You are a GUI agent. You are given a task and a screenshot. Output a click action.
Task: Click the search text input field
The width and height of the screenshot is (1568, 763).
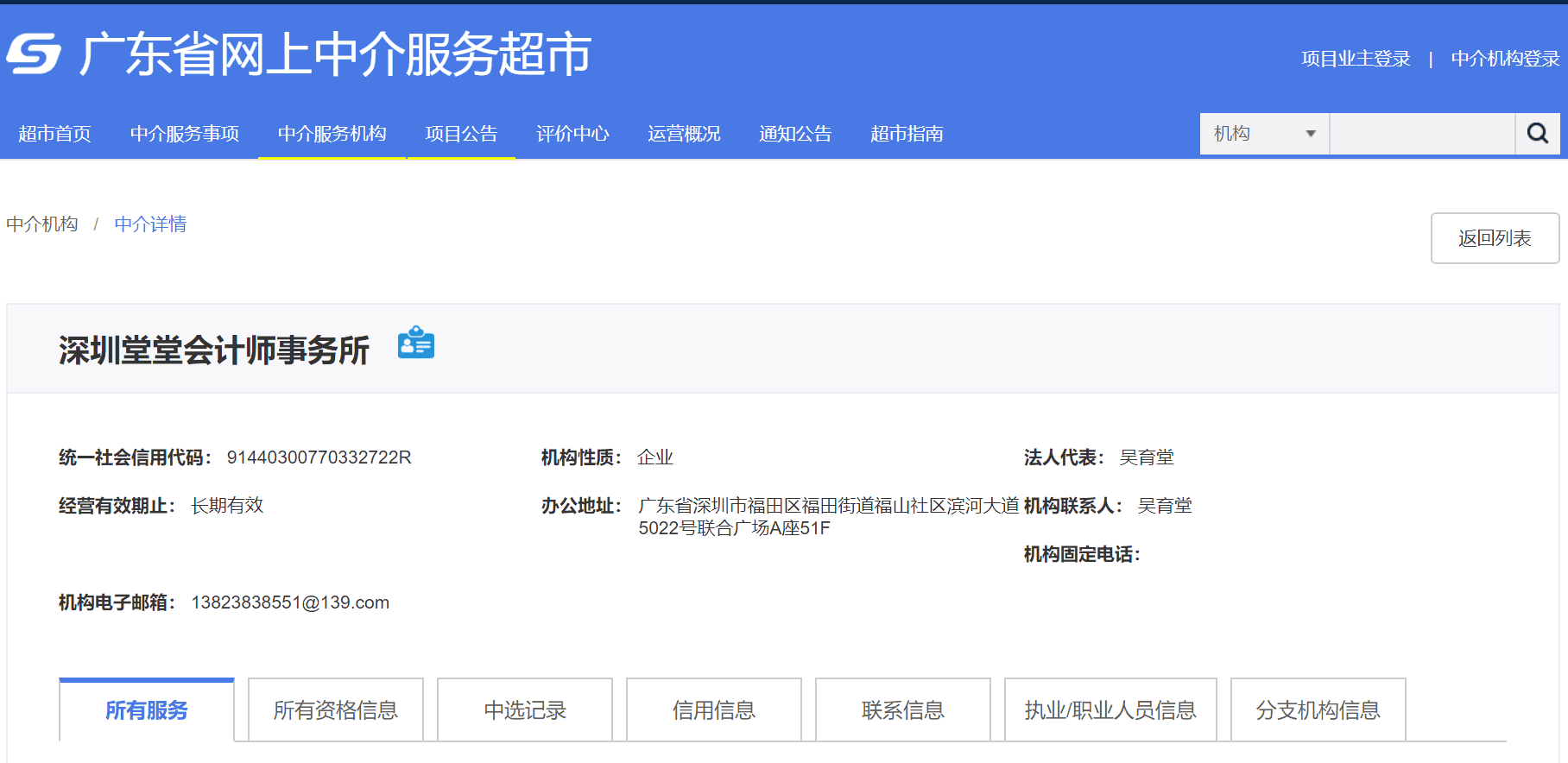point(1421,134)
